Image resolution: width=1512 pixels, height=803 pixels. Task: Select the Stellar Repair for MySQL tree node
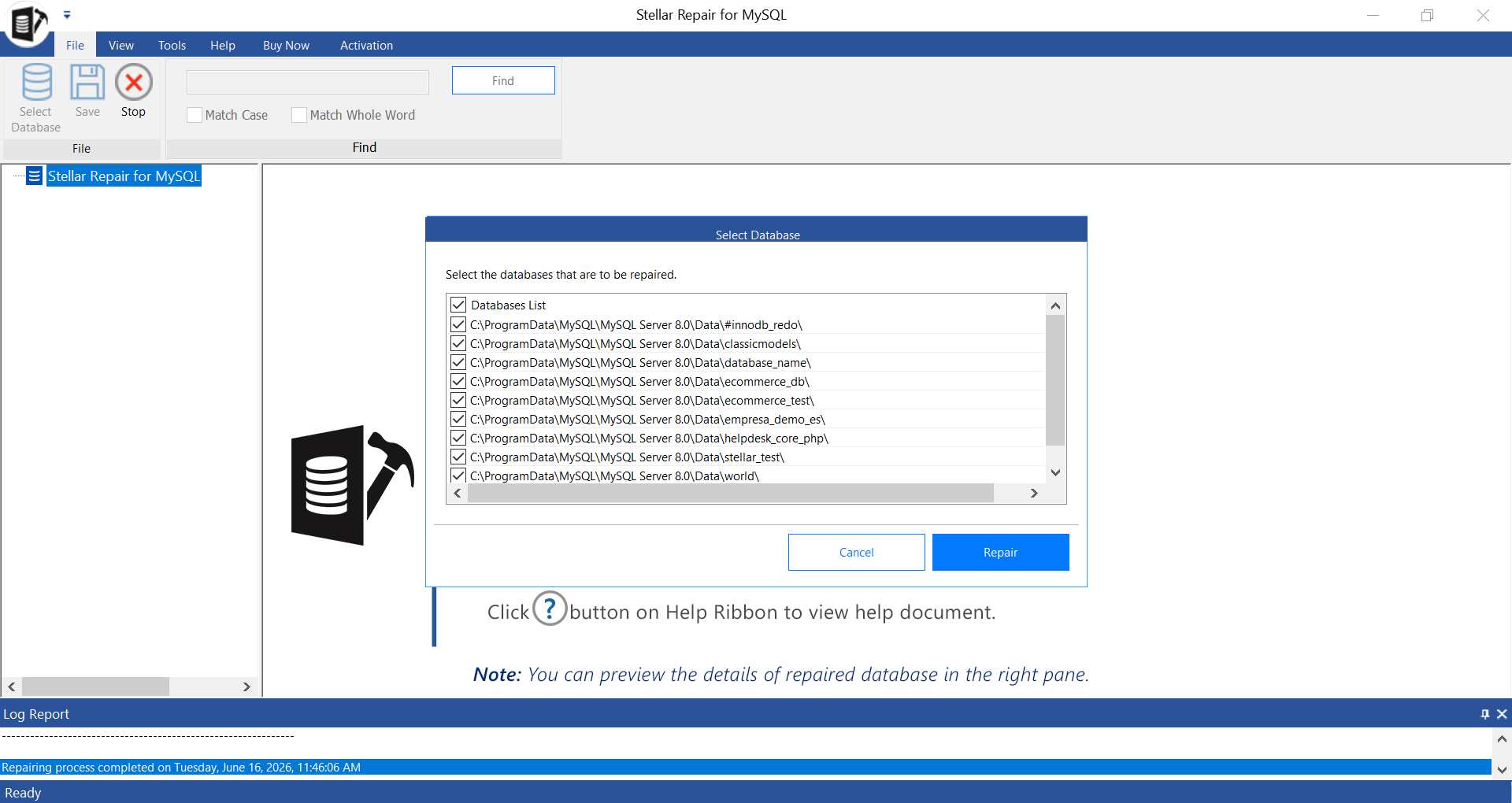[124, 176]
